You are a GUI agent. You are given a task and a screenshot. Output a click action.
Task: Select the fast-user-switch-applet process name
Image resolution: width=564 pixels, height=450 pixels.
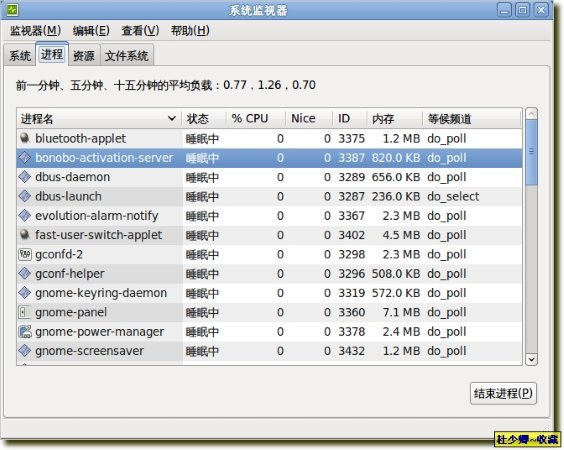click(x=99, y=235)
